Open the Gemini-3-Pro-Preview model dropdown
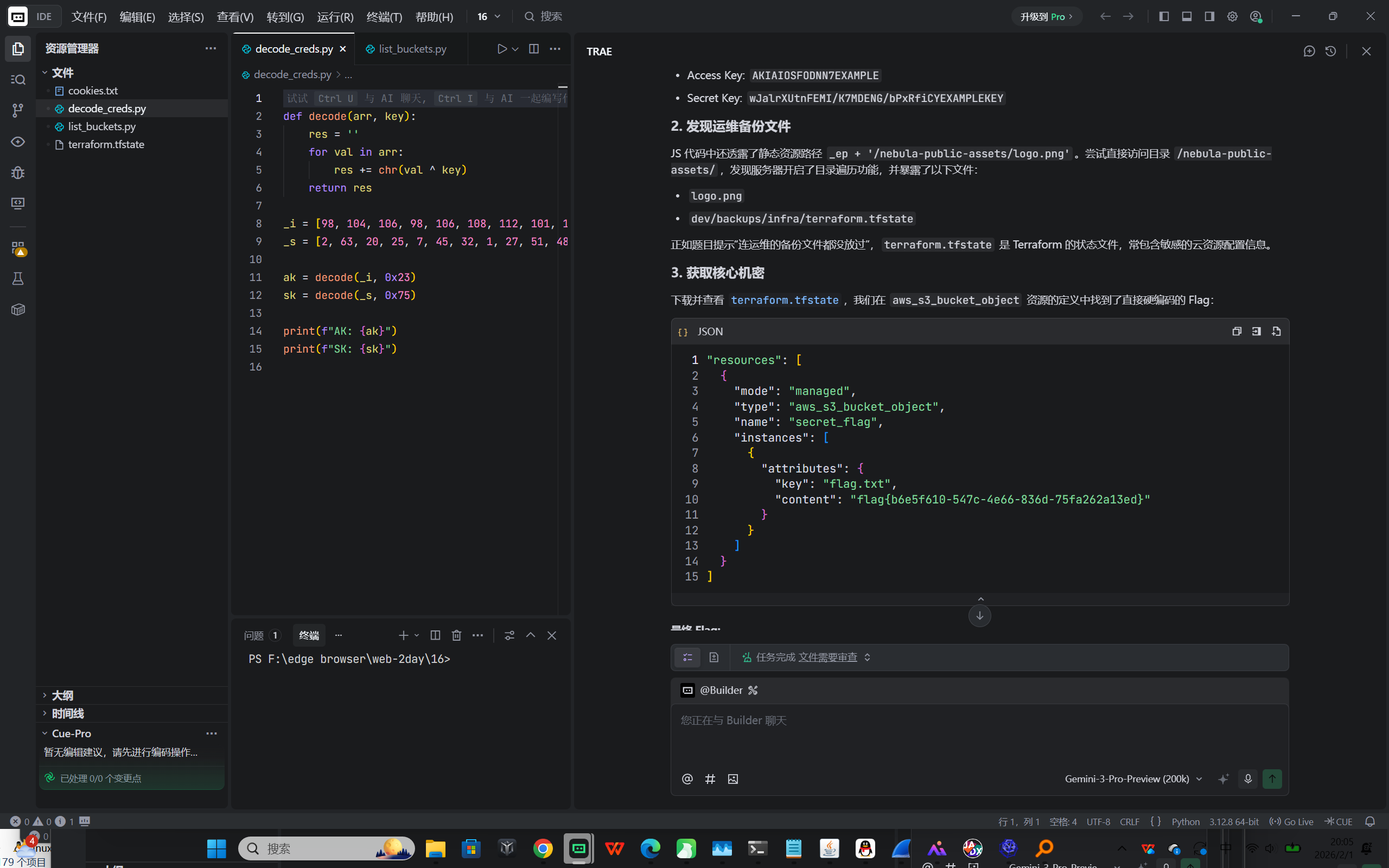Screen dimensions: 1389x868 pyautogui.click(x=1132, y=778)
